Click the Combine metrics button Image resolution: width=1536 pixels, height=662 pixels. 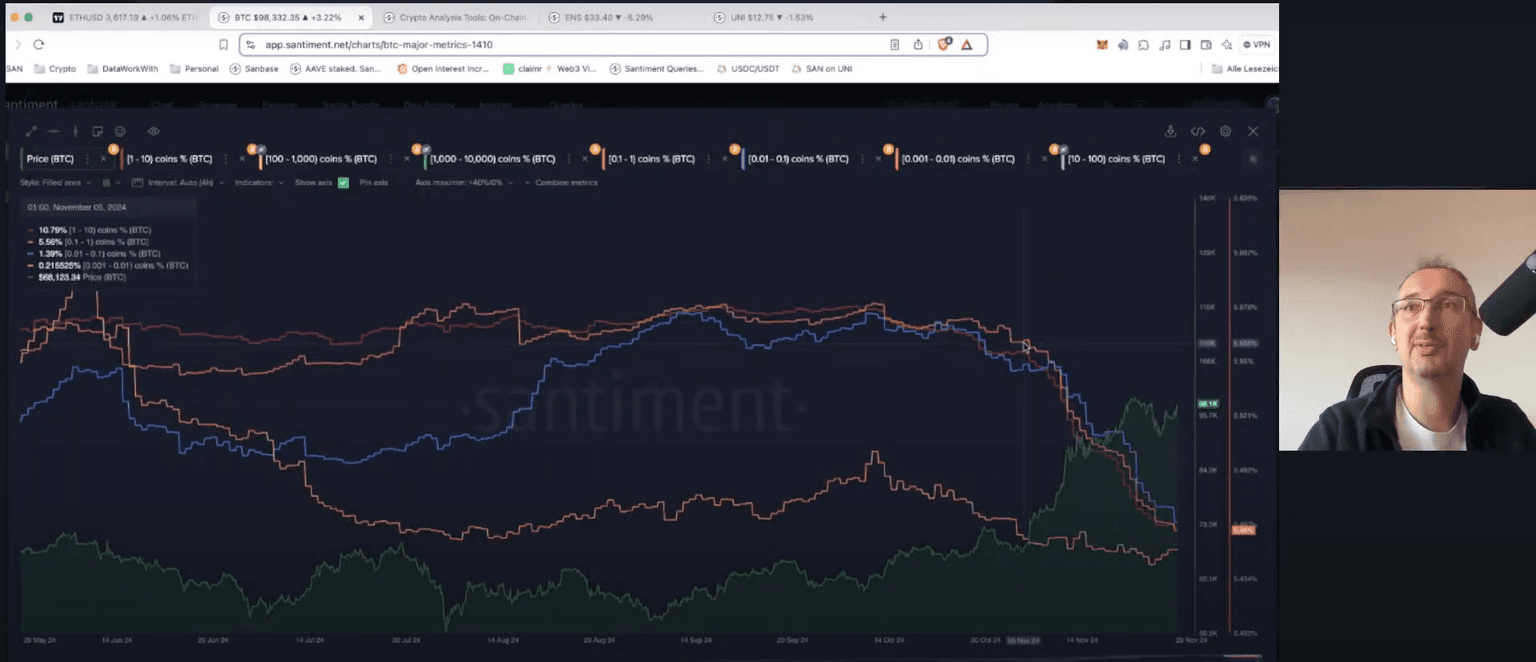pyautogui.click(x=566, y=183)
